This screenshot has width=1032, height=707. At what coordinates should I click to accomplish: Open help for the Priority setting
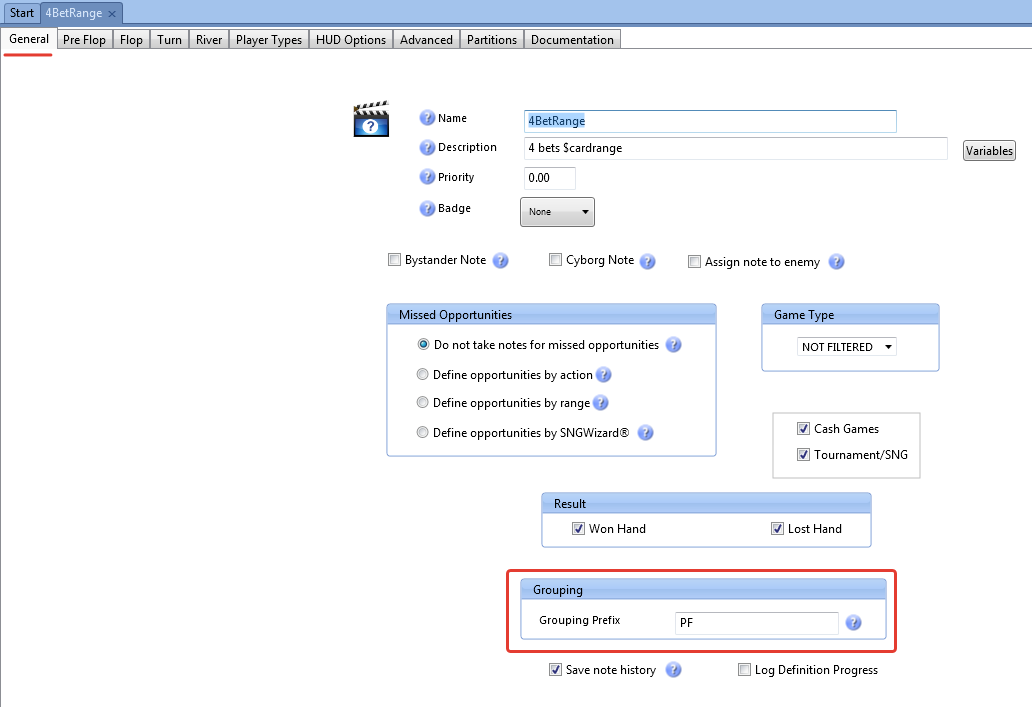[427, 177]
